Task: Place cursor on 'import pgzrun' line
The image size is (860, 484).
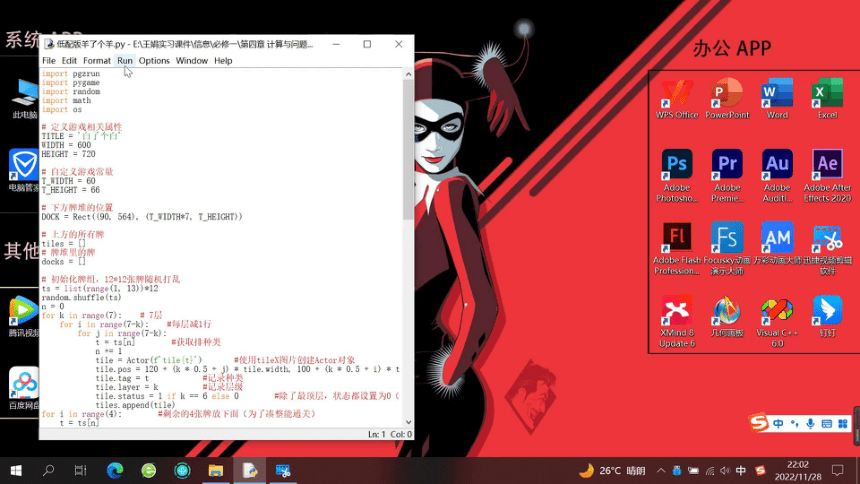Action: [71, 74]
